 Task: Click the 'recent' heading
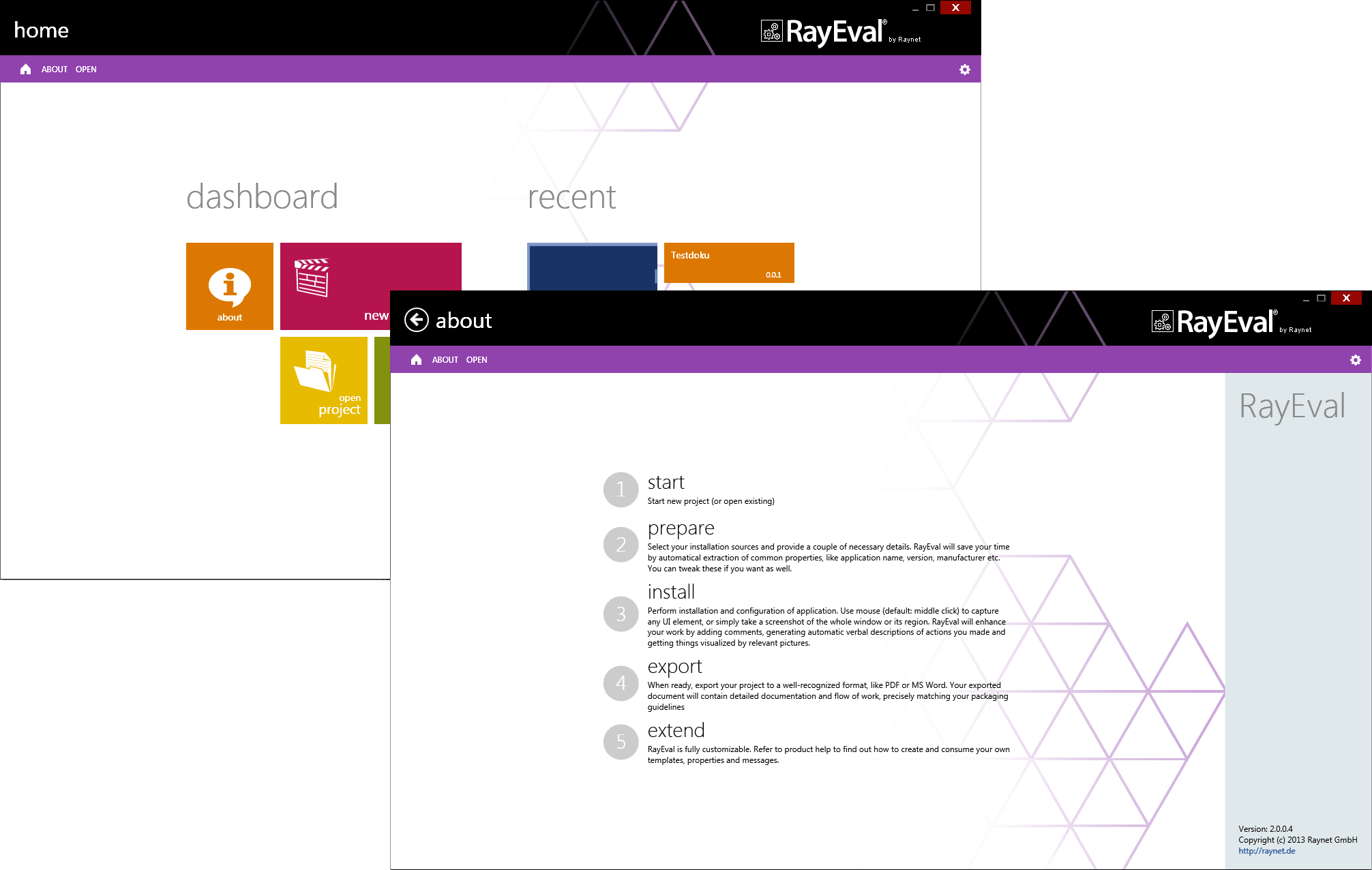571,198
